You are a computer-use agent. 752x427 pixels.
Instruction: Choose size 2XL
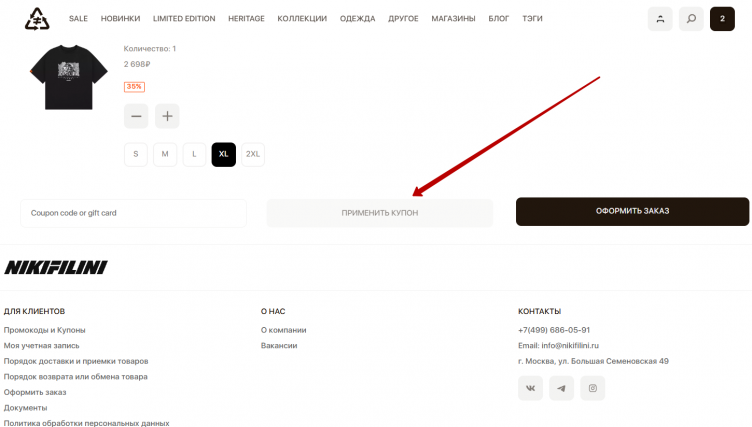pos(253,154)
